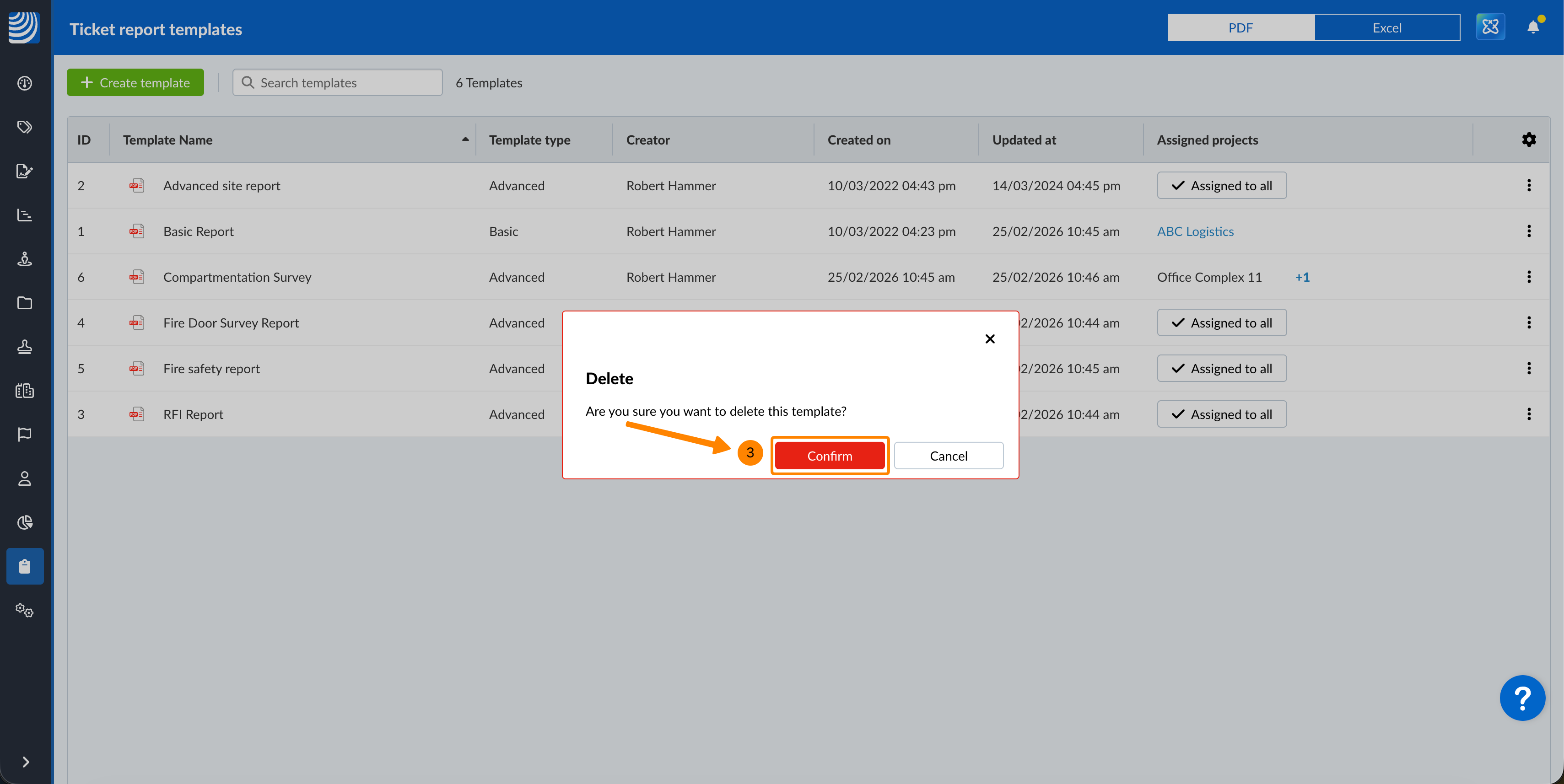Open the folder icon in sidebar

[x=24, y=303]
